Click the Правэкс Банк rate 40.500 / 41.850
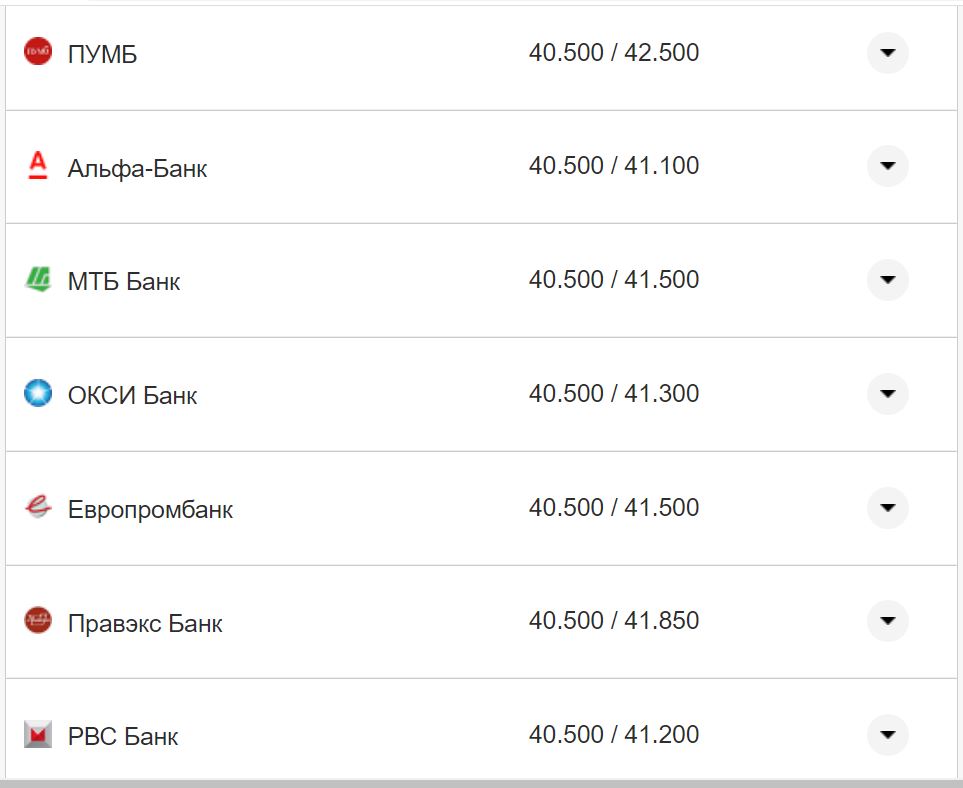This screenshot has height=788, width=963. click(x=614, y=621)
